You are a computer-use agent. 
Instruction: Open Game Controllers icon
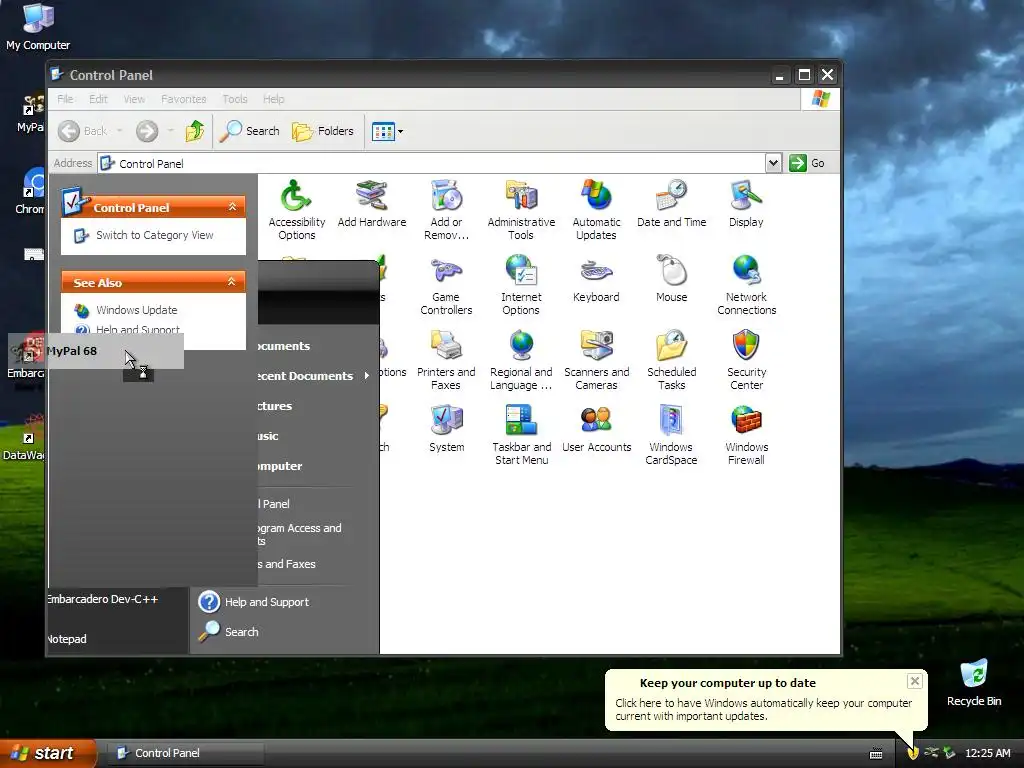point(446,285)
